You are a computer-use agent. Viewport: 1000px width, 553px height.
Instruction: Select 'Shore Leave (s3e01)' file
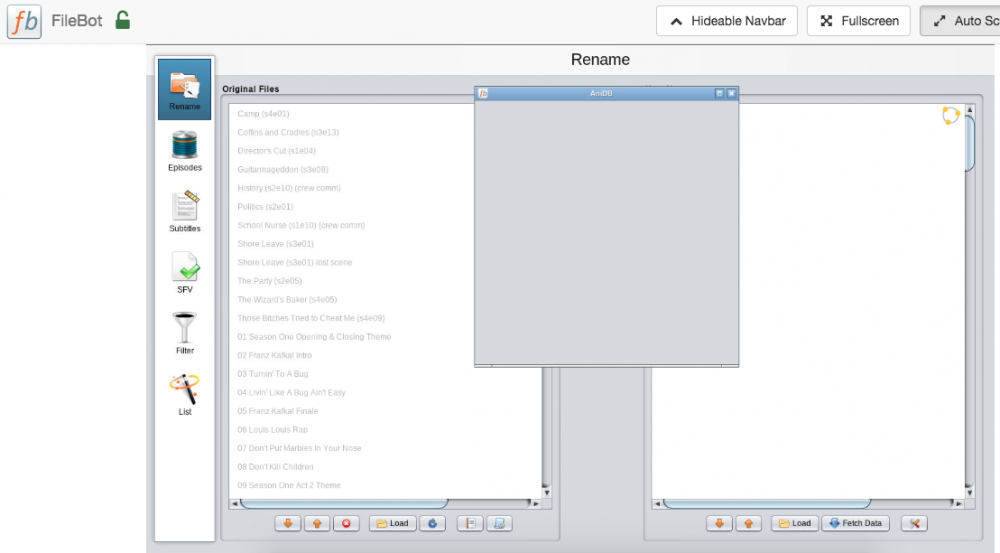point(276,243)
